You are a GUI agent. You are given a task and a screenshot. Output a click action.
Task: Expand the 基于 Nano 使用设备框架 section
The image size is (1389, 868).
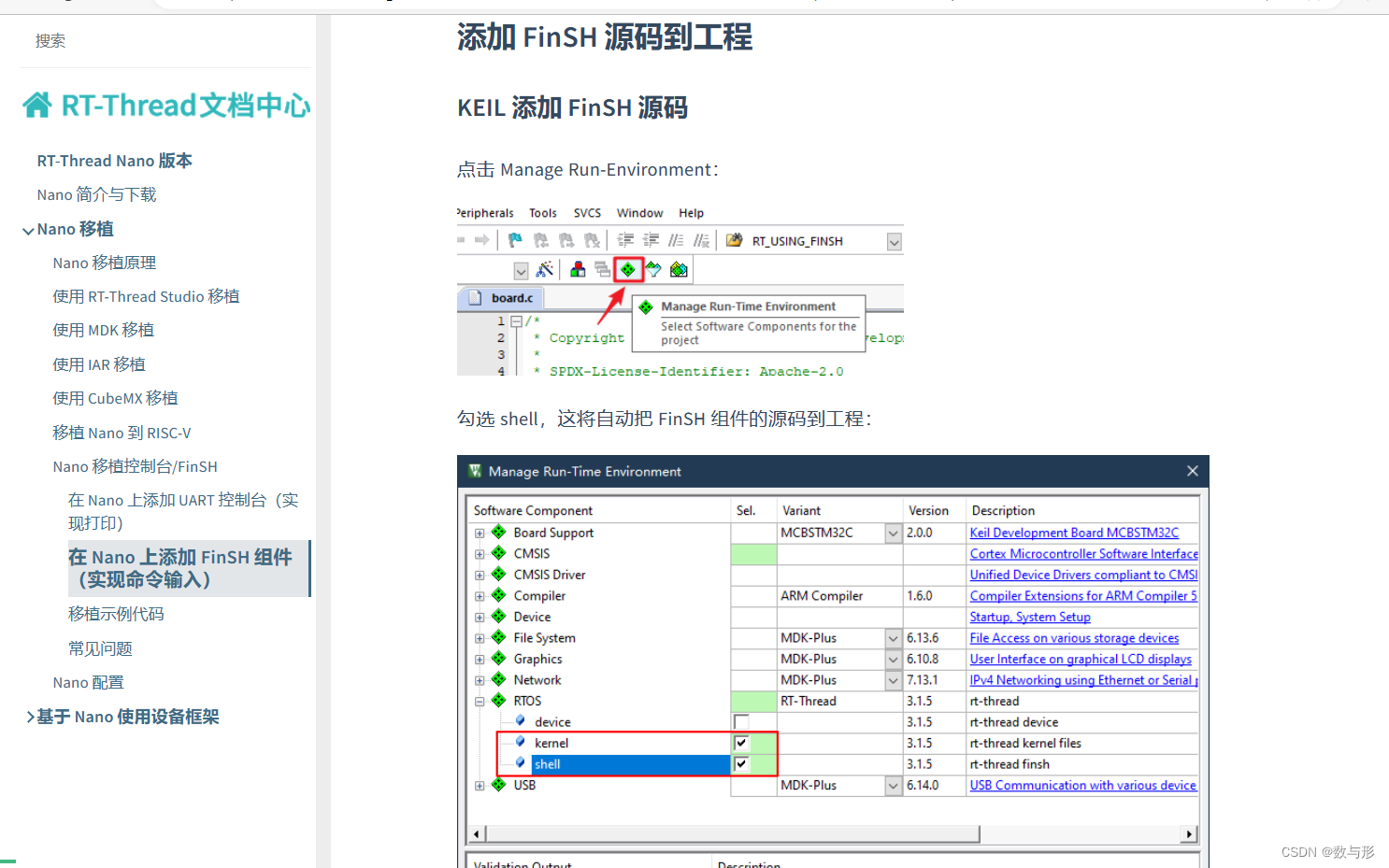pos(30,717)
